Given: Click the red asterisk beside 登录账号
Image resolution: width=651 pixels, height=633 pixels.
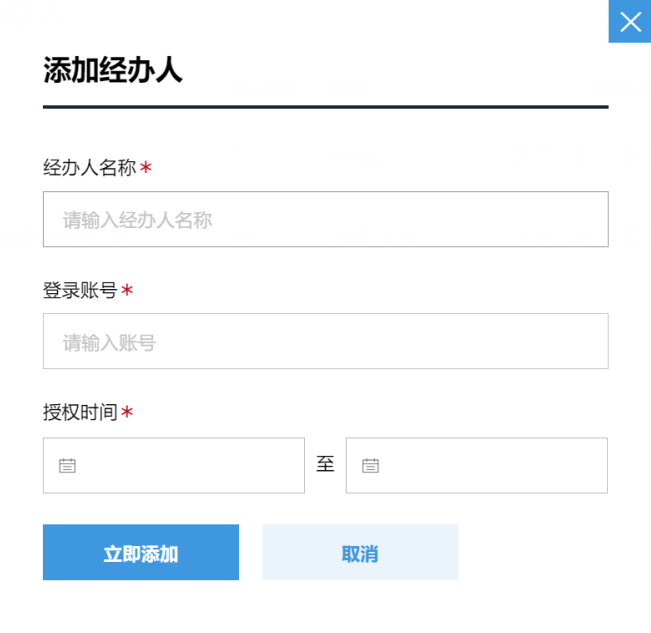Looking at the screenshot, I should tap(127, 291).
